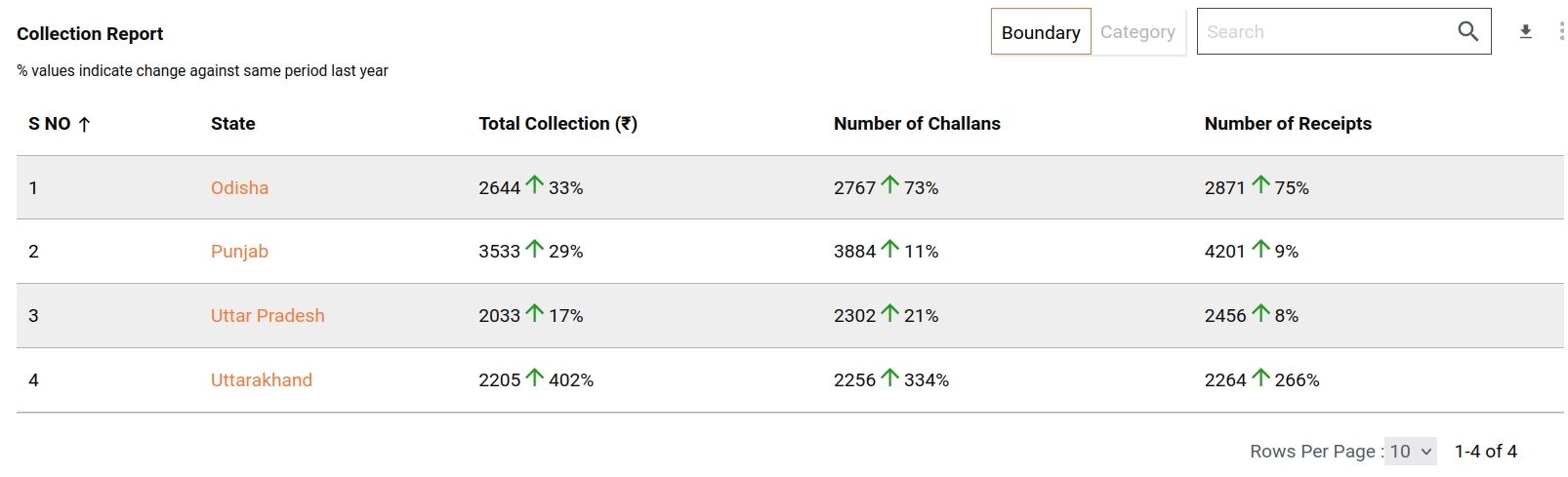This screenshot has height=477, width=1568.
Task: Open Uttarakhand state link
Action: tap(262, 380)
